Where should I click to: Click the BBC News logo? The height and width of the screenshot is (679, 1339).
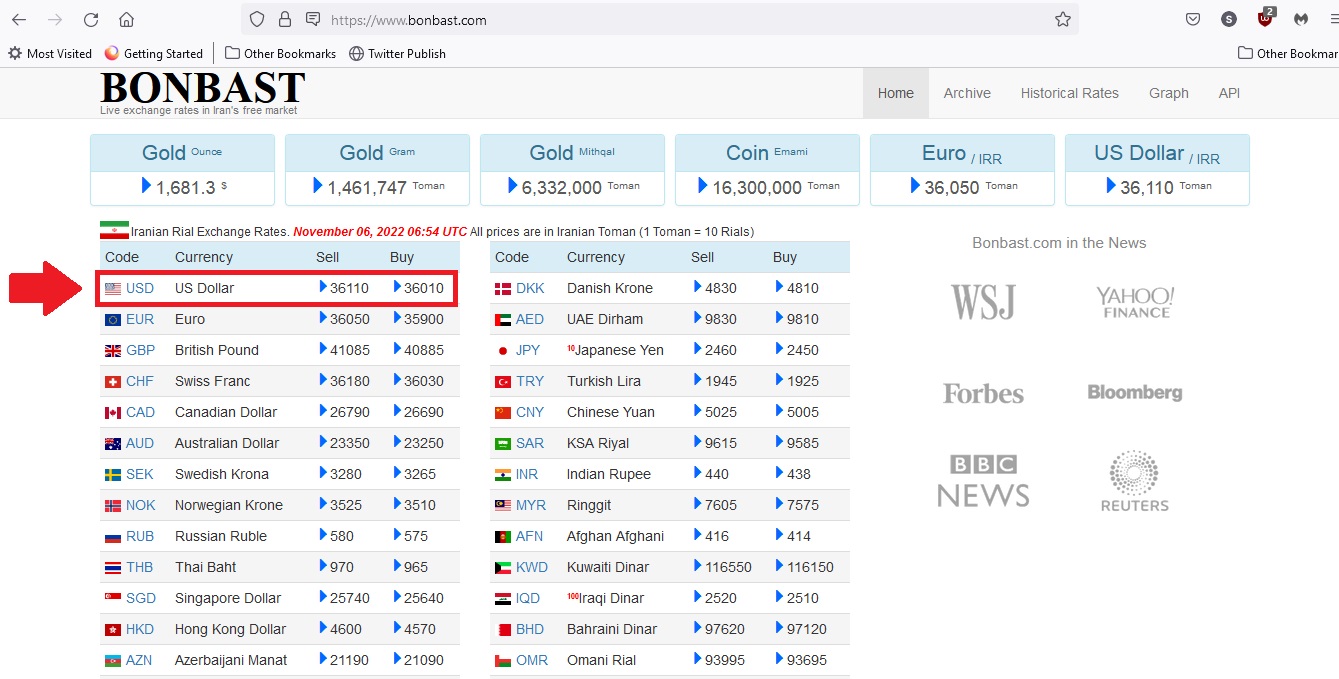(x=983, y=481)
